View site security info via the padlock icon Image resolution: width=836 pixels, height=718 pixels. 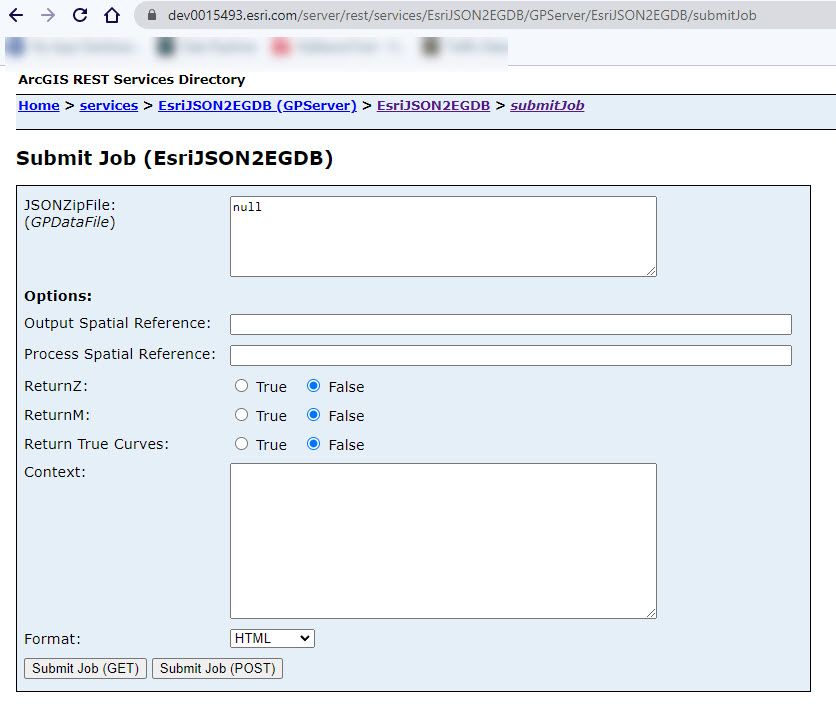(150, 16)
